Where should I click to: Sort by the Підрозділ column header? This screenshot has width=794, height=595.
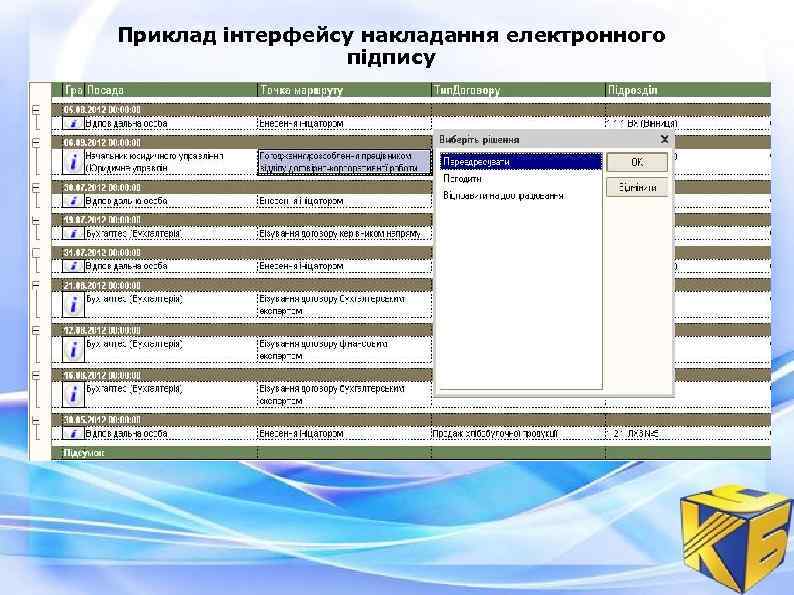pyautogui.click(x=688, y=90)
